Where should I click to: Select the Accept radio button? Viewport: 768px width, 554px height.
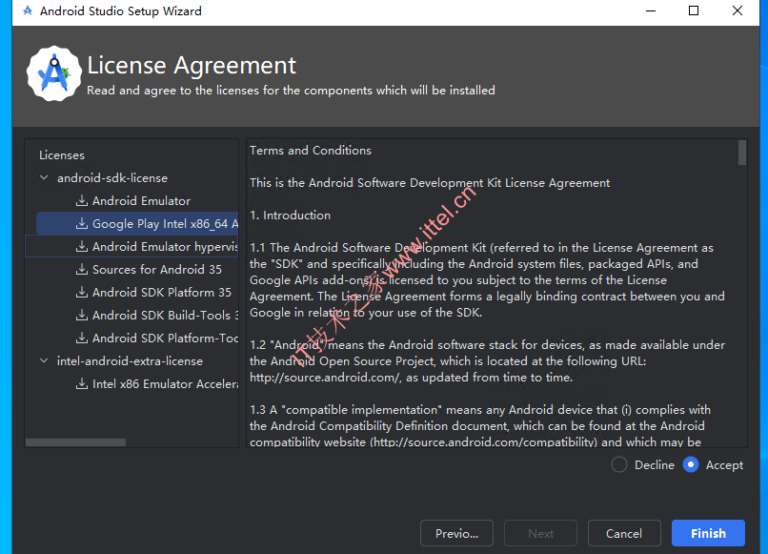(x=691, y=465)
